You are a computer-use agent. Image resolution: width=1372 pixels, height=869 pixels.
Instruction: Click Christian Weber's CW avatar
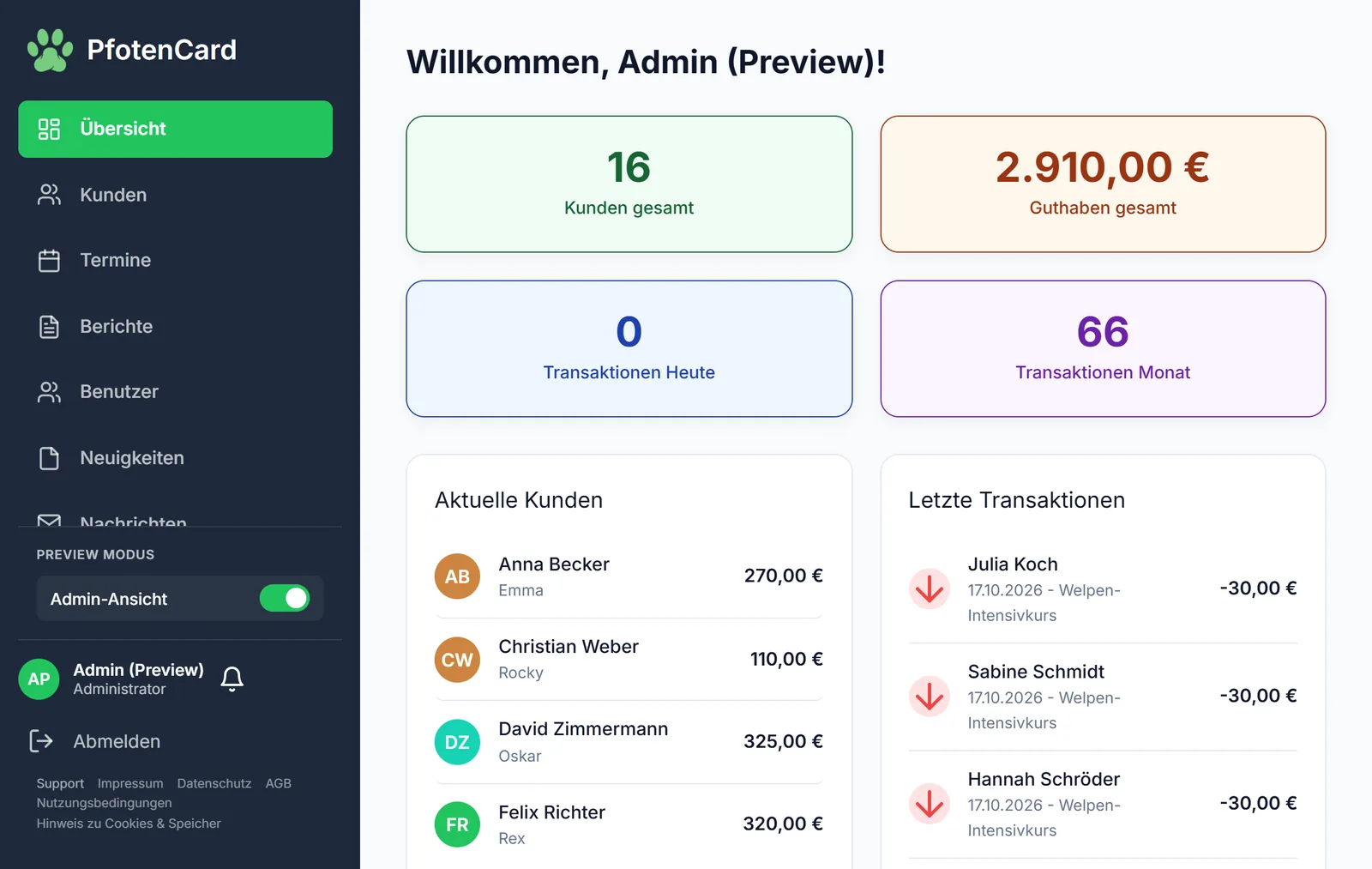click(x=457, y=660)
